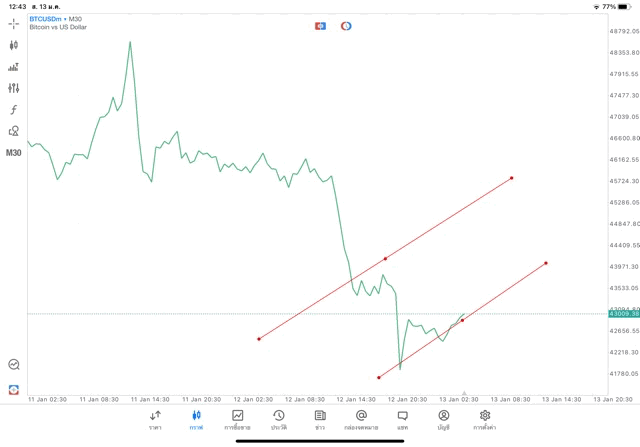Tap the red-blue clock icon
This screenshot has height=447, width=640.
(x=346, y=25)
